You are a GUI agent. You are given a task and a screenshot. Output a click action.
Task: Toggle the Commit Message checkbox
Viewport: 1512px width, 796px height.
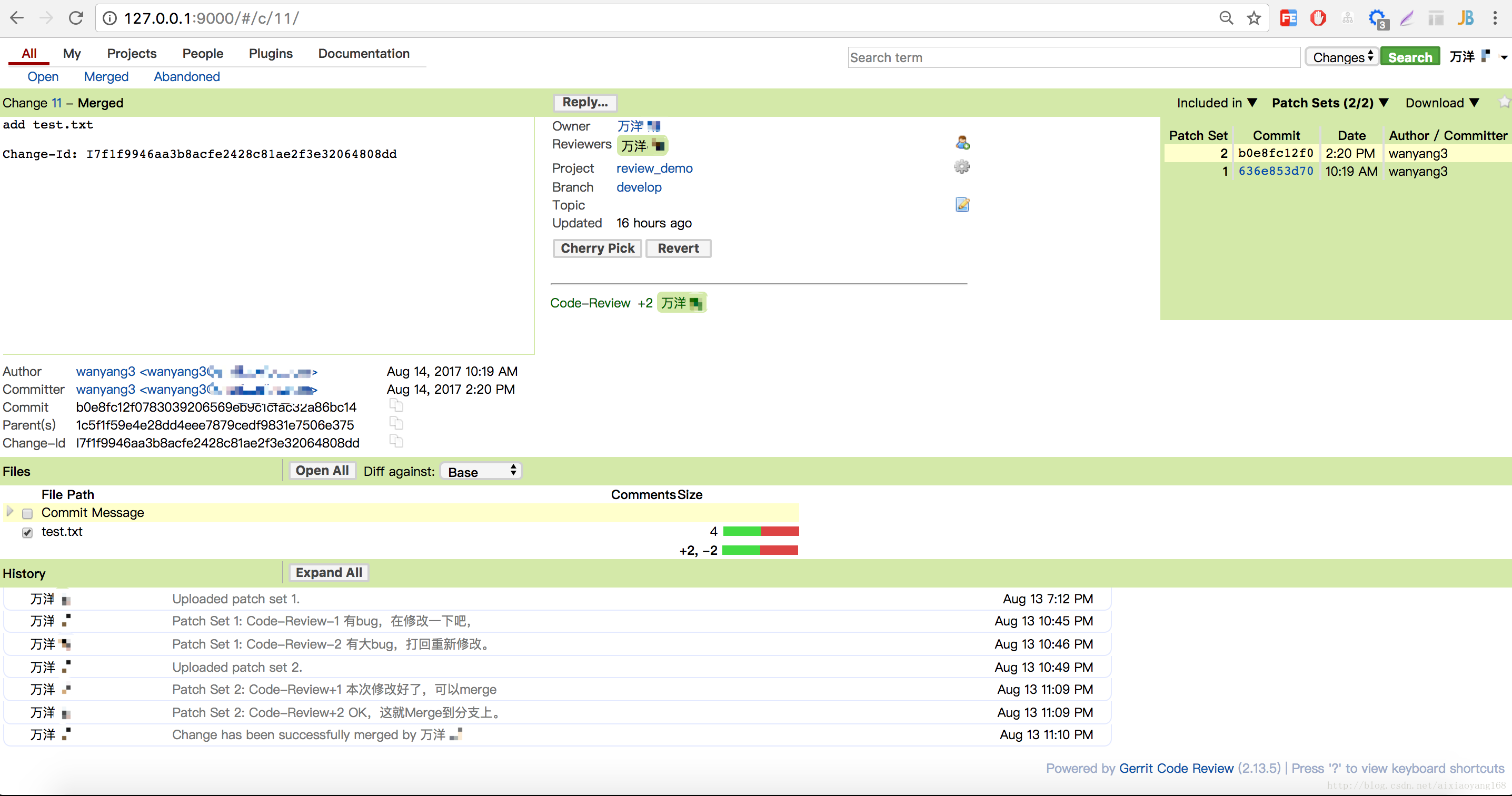click(x=28, y=513)
